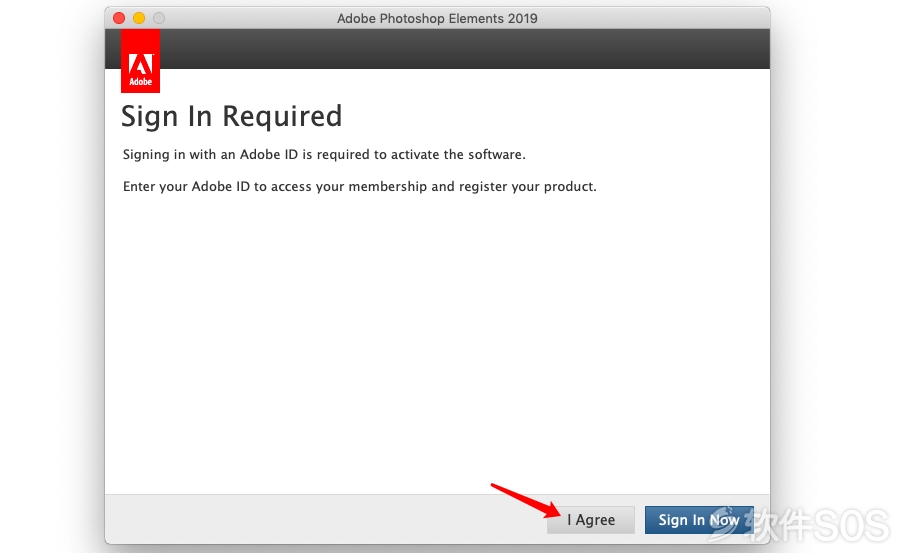Click the Adobe Photoshop Elements 2019 title text
The height and width of the screenshot is (553, 904).
(437, 18)
